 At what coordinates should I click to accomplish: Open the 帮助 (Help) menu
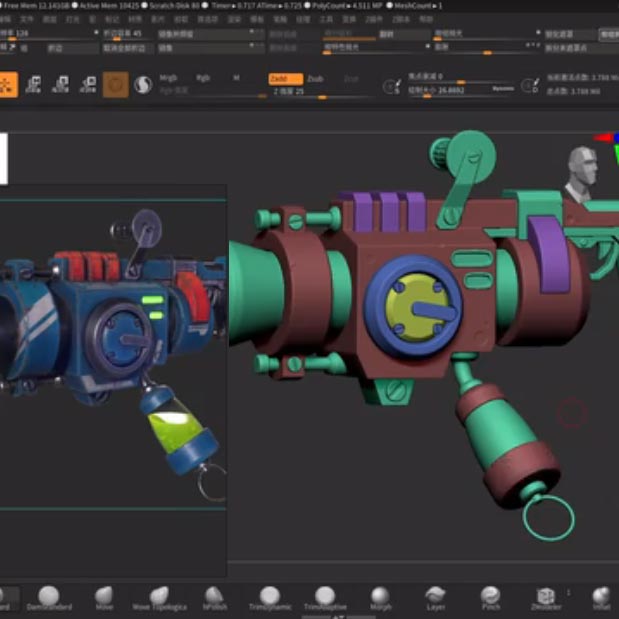point(426,19)
